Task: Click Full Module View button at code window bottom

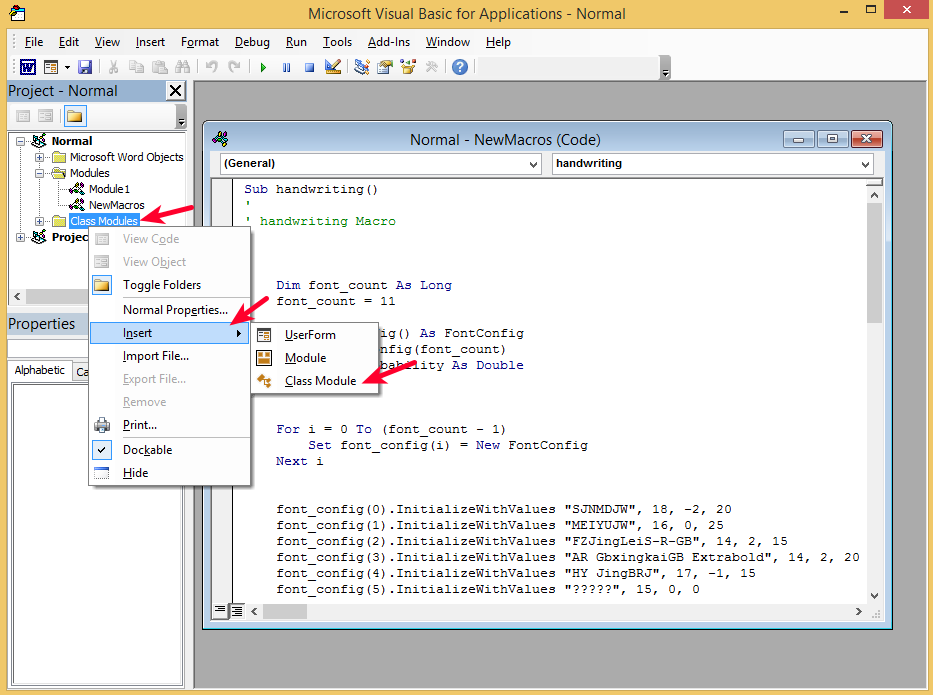Action: click(237, 611)
